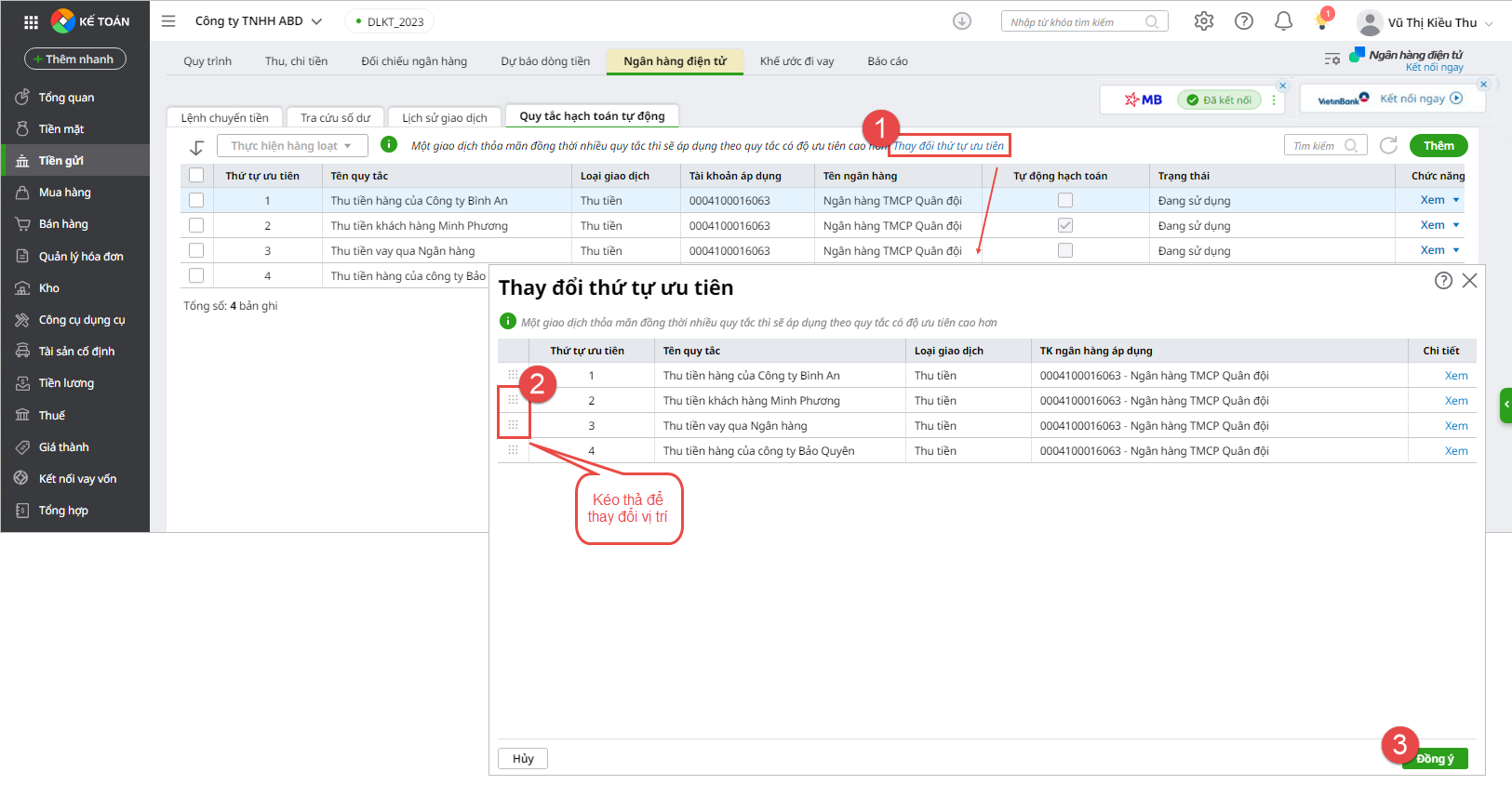1512x785 pixels.
Task: Open help icon in priority dialog
Action: [x=1443, y=280]
